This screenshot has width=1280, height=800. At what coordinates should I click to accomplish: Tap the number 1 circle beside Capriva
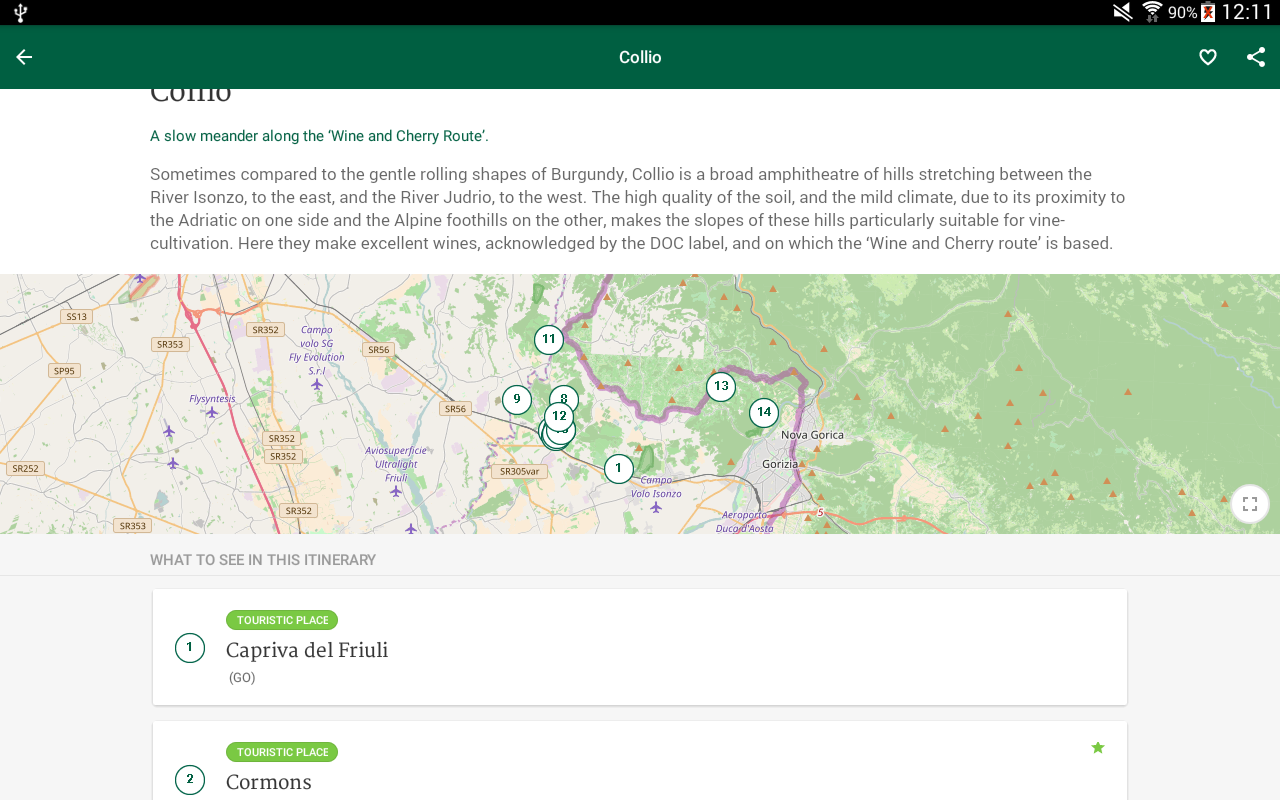190,648
